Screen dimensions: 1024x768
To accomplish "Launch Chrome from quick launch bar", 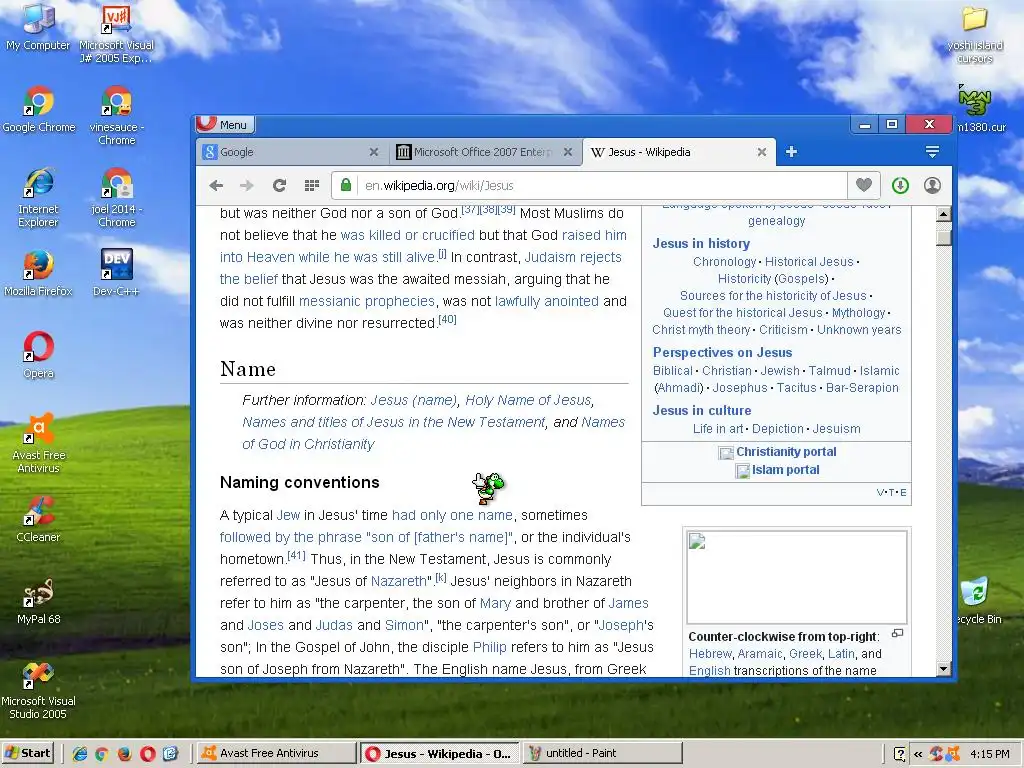I will 102,754.
